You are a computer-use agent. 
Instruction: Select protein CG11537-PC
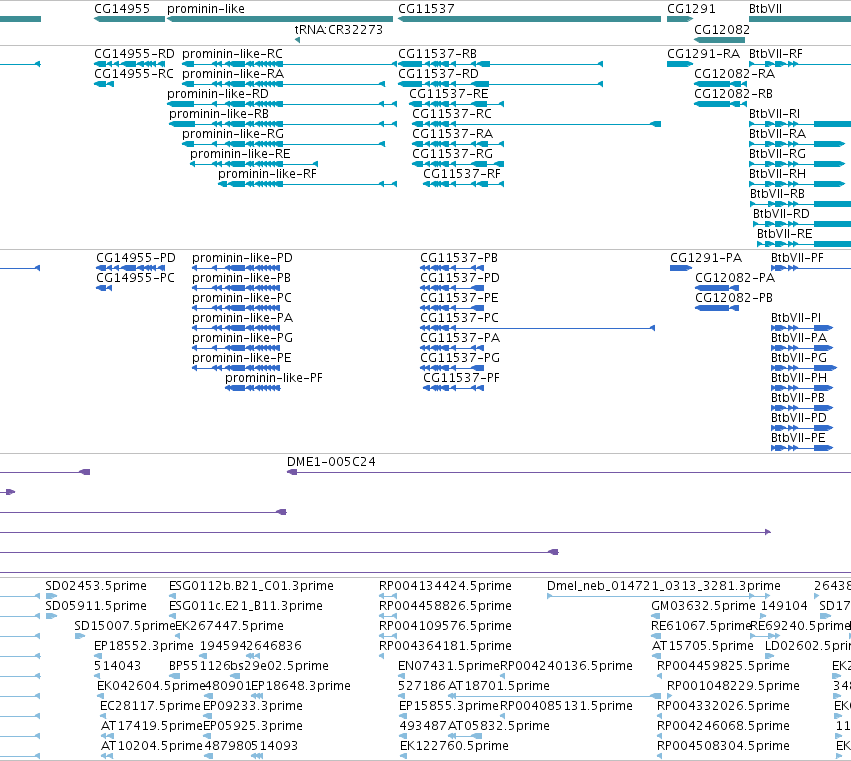459,319
